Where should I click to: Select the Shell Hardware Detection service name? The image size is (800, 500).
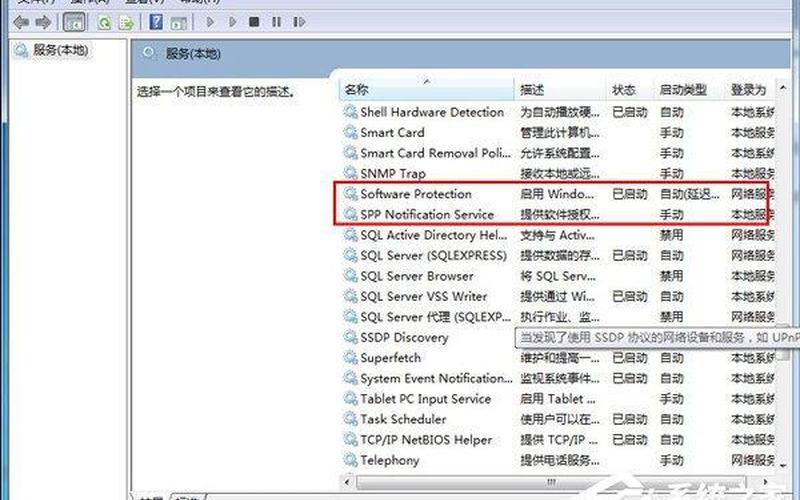tap(432, 112)
